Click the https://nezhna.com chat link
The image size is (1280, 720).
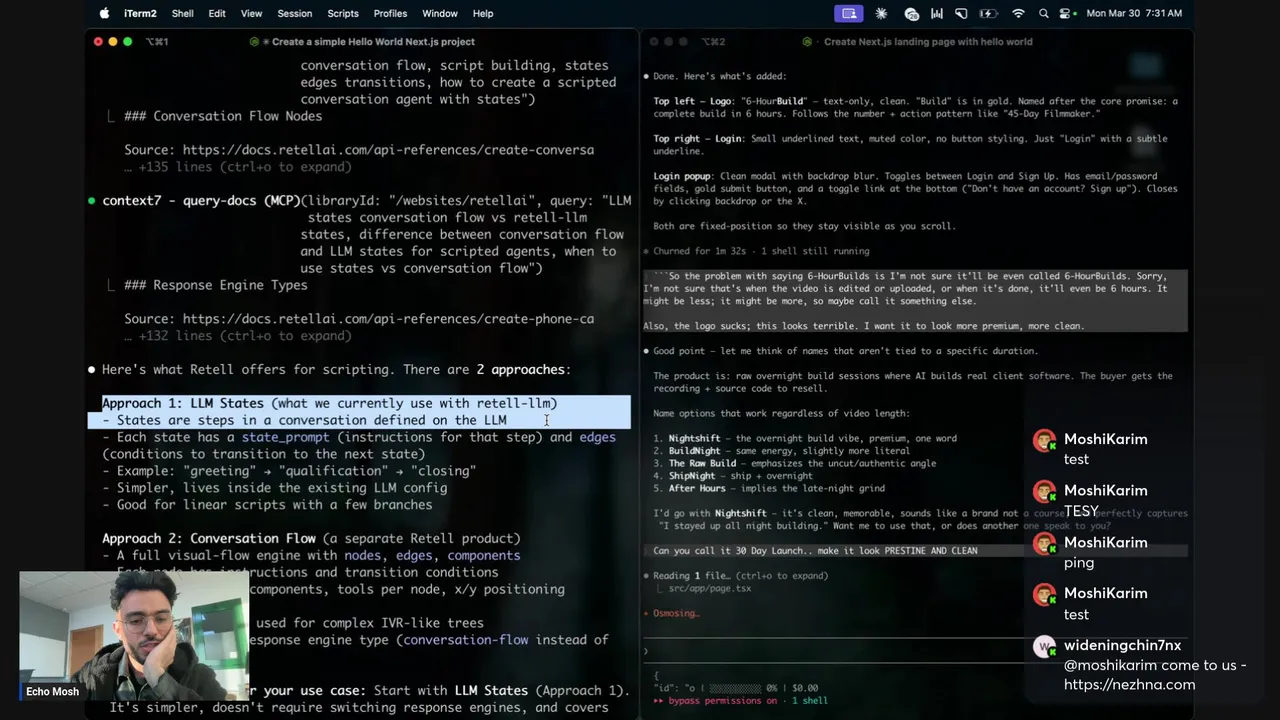point(1129,685)
